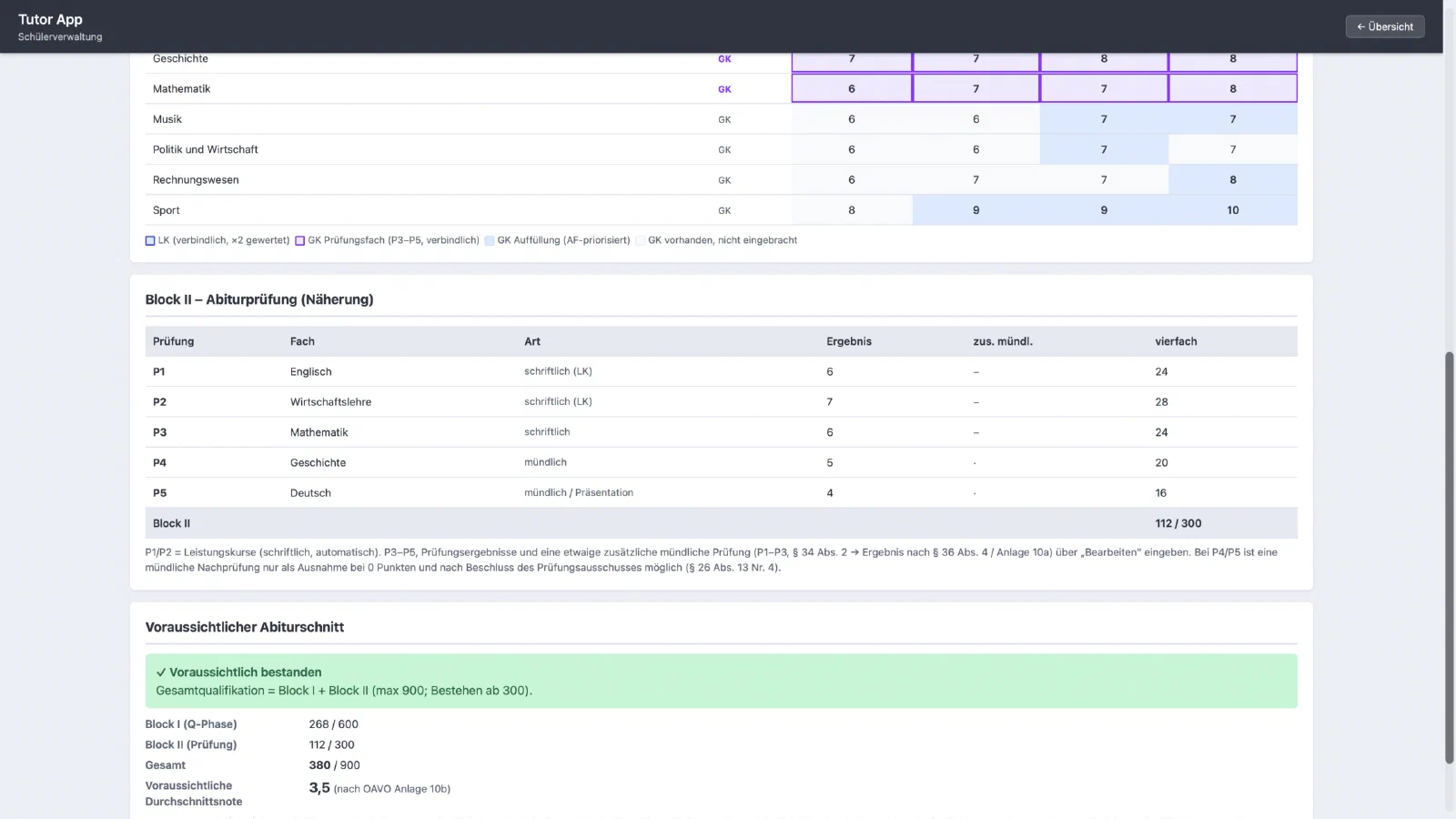Click the GK label in Sport row
1456x819 pixels.
pos(724,210)
